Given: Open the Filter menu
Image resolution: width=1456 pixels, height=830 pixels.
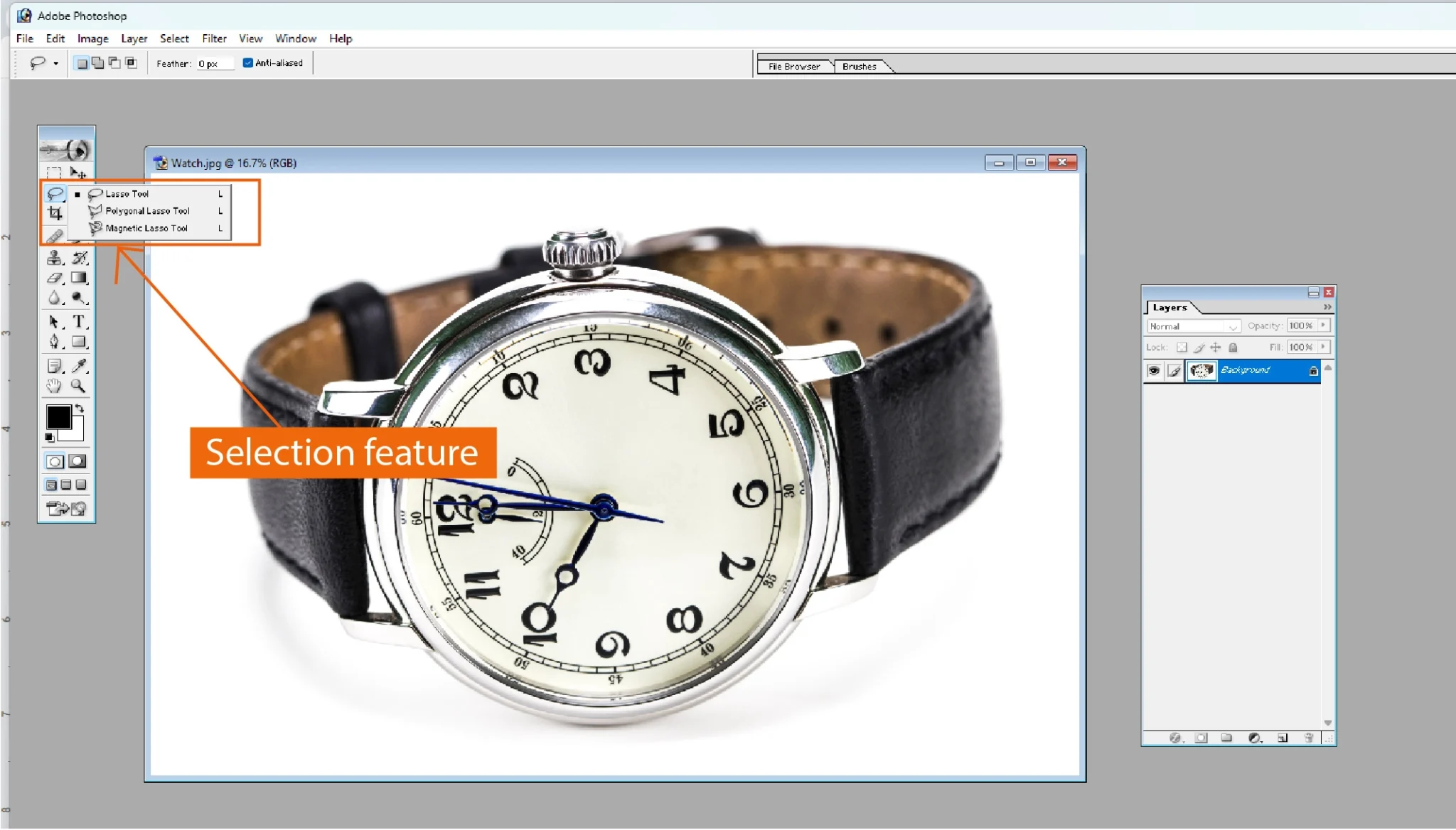Looking at the screenshot, I should (214, 38).
